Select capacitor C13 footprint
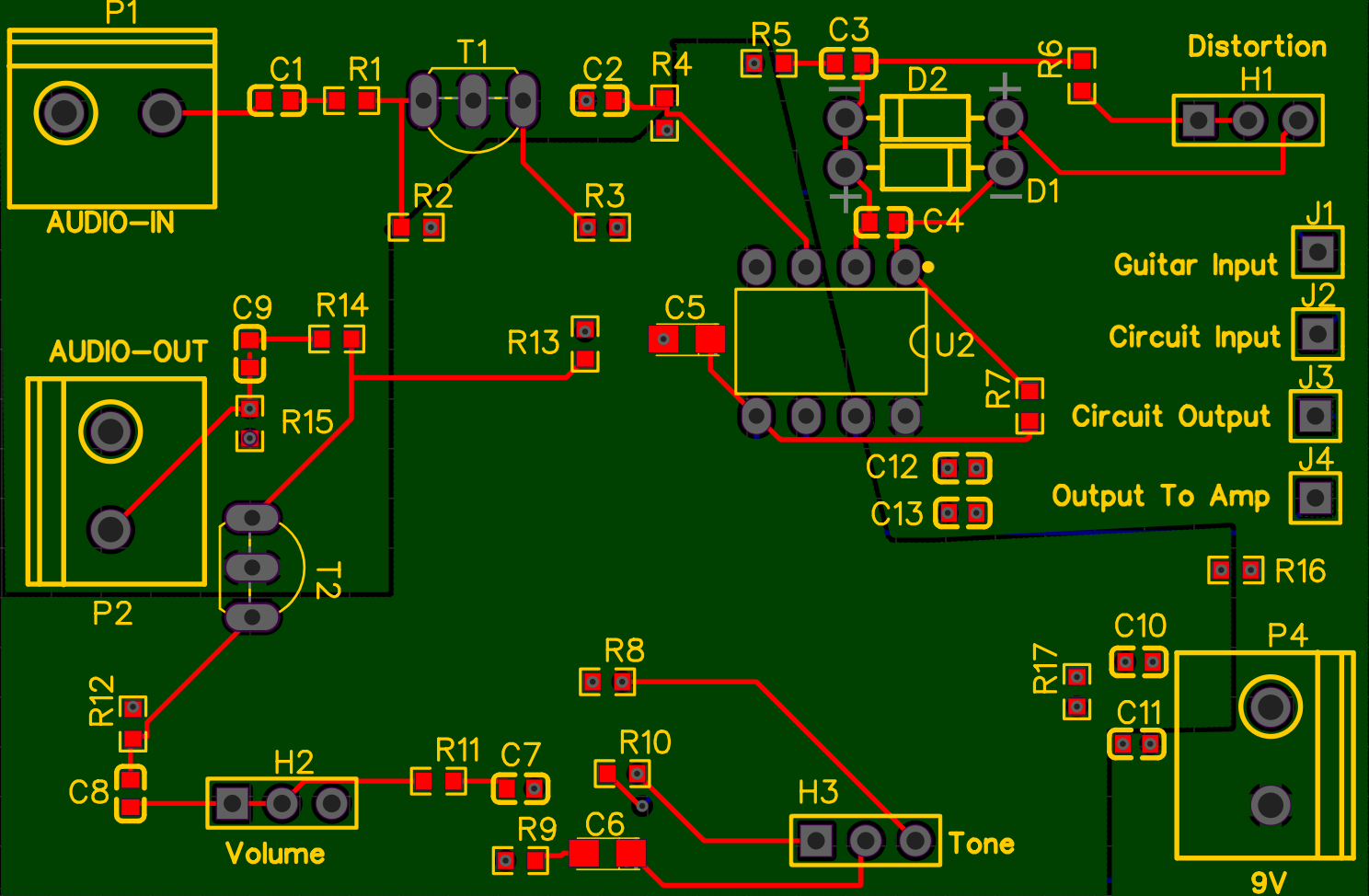 click(x=962, y=512)
